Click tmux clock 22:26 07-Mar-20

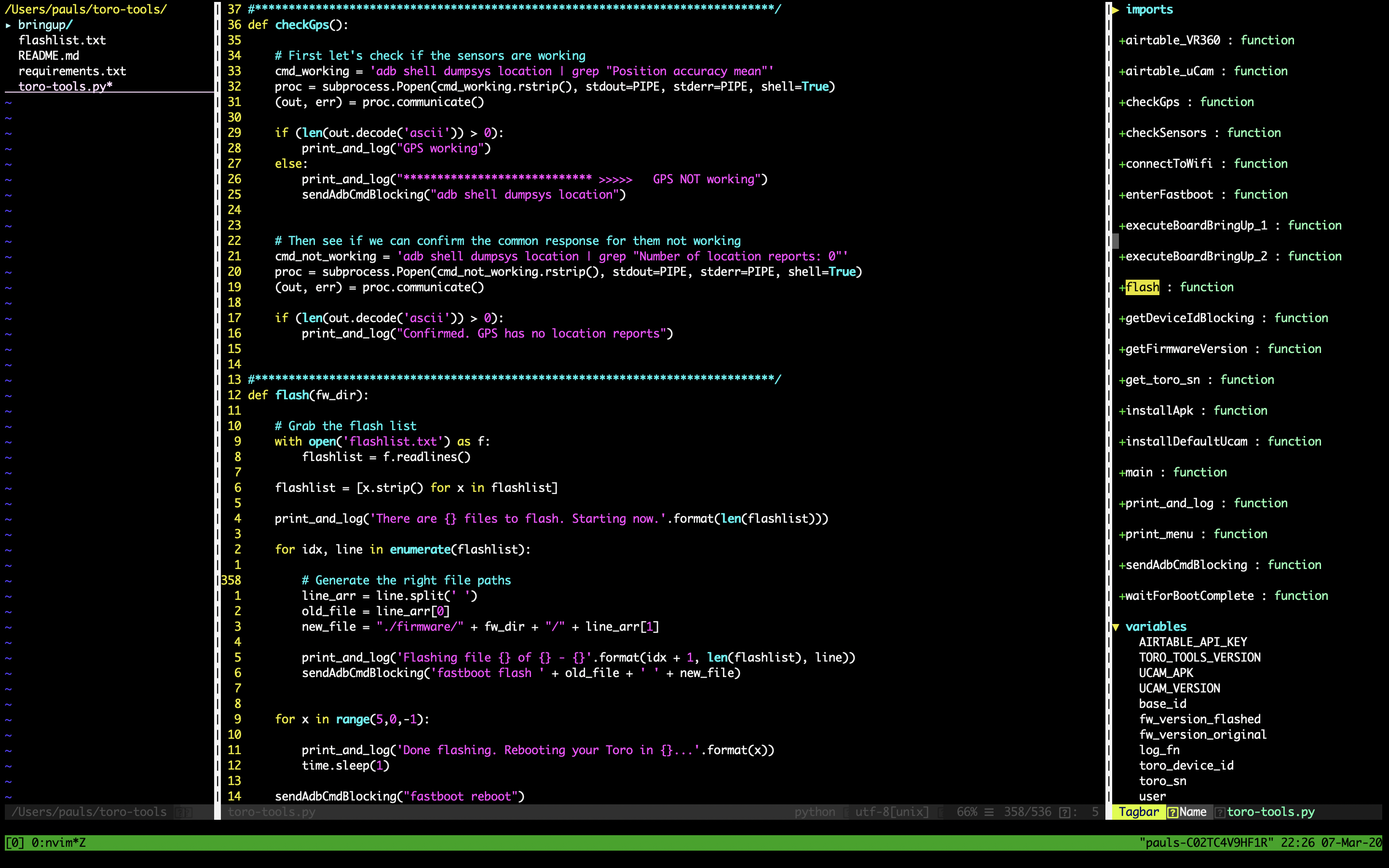(1331, 843)
